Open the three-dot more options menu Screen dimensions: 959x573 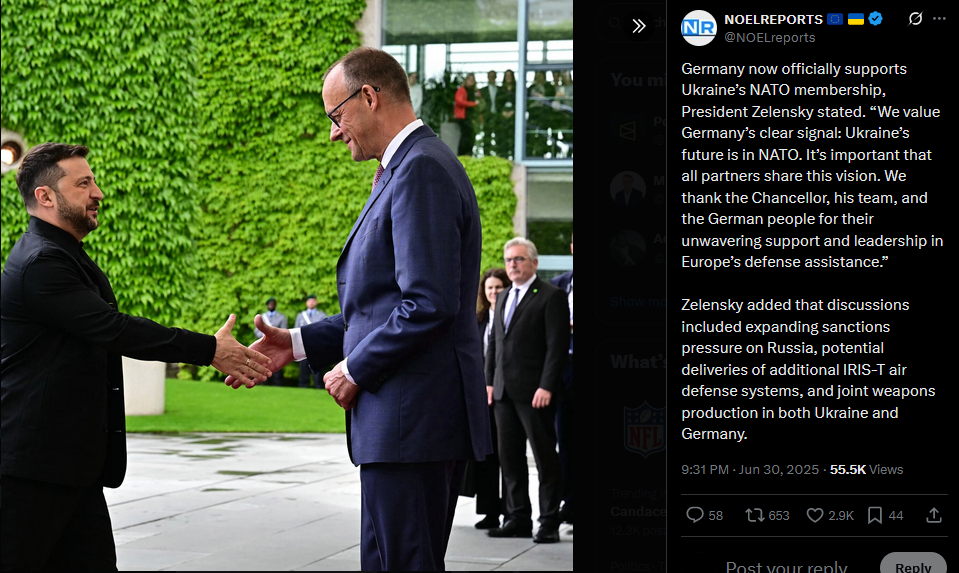(x=939, y=19)
